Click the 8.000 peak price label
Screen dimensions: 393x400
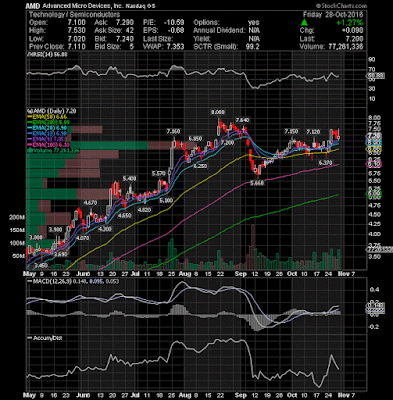click(218, 113)
